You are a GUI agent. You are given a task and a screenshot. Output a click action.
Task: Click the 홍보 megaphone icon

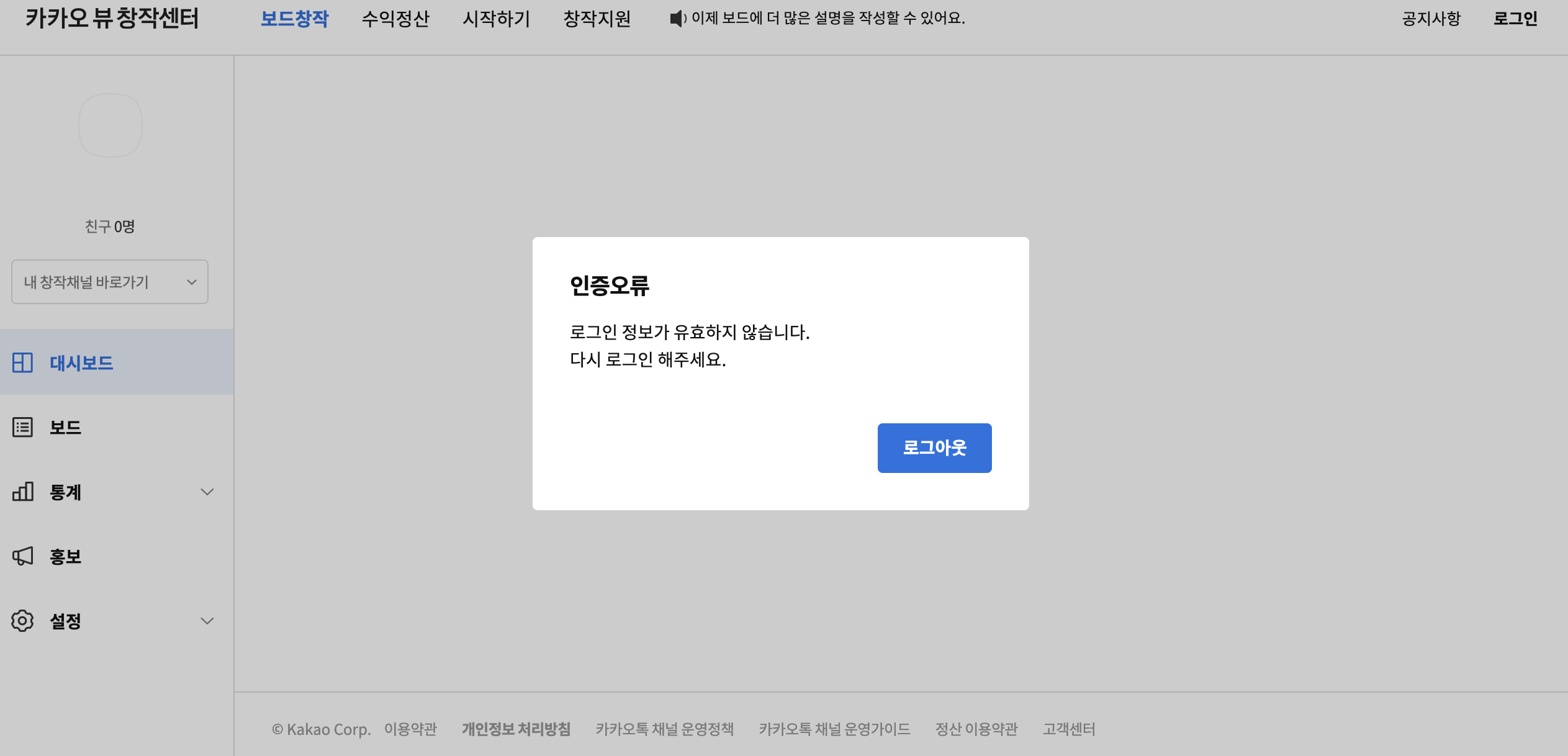22,556
